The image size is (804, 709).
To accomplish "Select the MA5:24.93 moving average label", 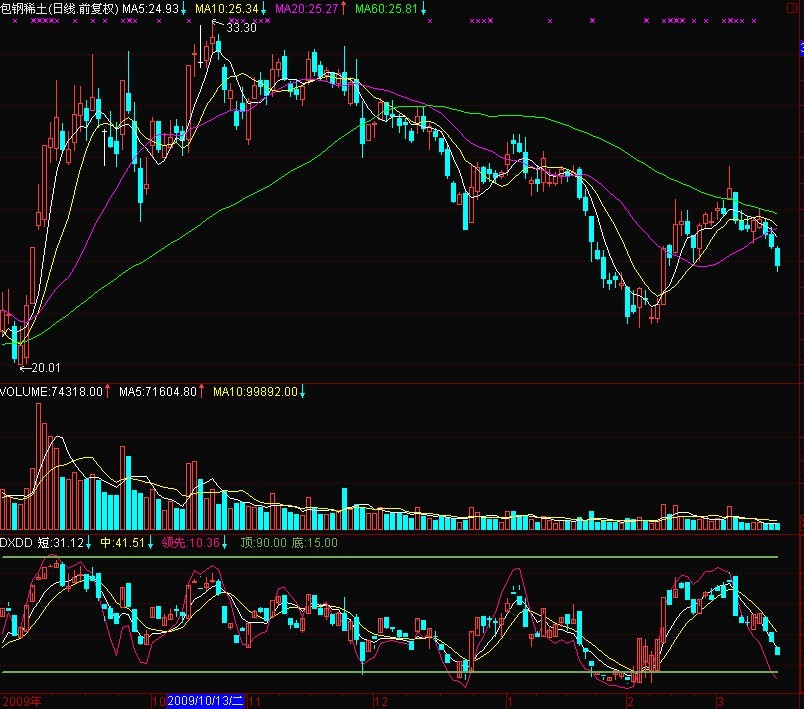I will (x=150, y=9).
